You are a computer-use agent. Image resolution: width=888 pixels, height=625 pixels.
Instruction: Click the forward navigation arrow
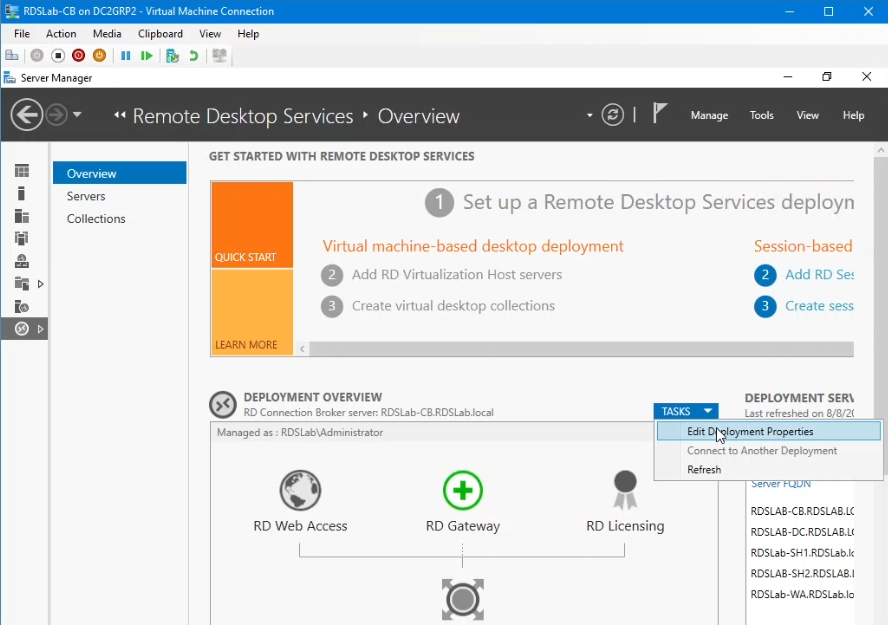[56, 115]
